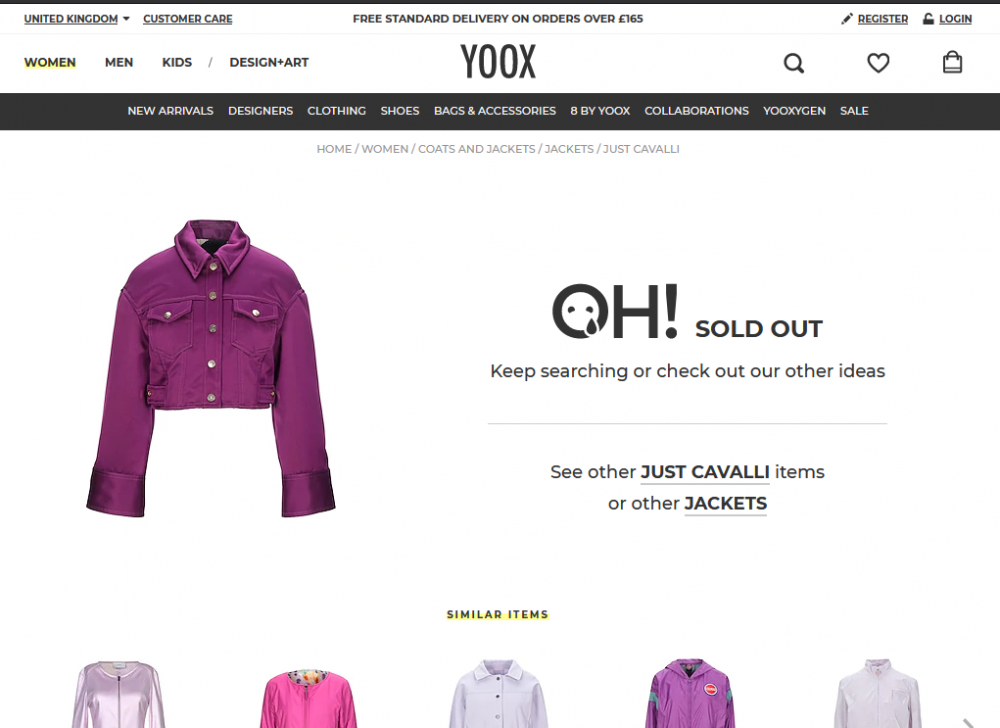Image resolution: width=1000 pixels, height=728 pixels.
Task: Click the pencil icon beside Register
Action: pos(846,18)
